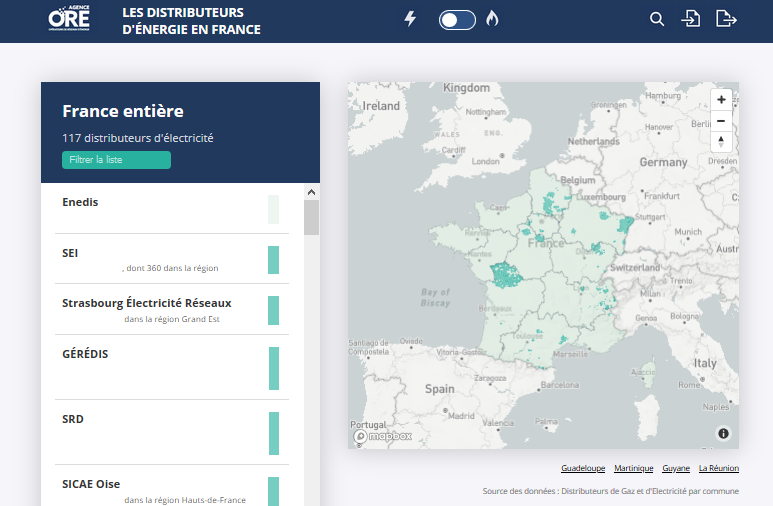773x506 pixels.
Task: Select GÉRÉDIS in the distributor list
Action: click(x=172, y=367)
